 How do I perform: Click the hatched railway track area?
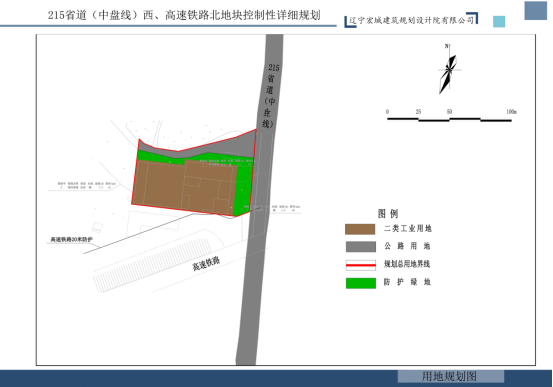click(x=152, y=265)
